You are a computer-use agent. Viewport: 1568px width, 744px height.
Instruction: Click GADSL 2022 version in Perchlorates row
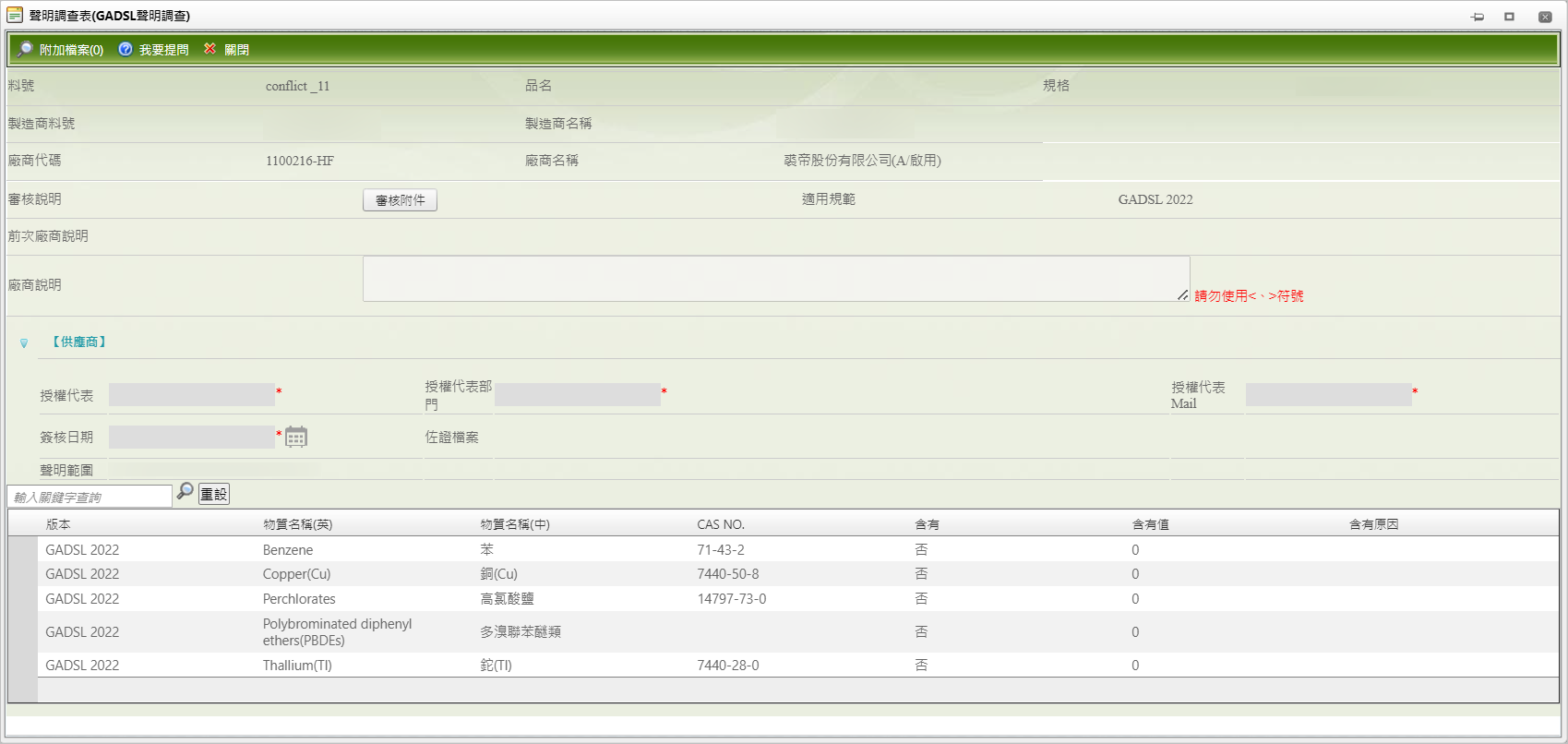(x=82, y=599)
